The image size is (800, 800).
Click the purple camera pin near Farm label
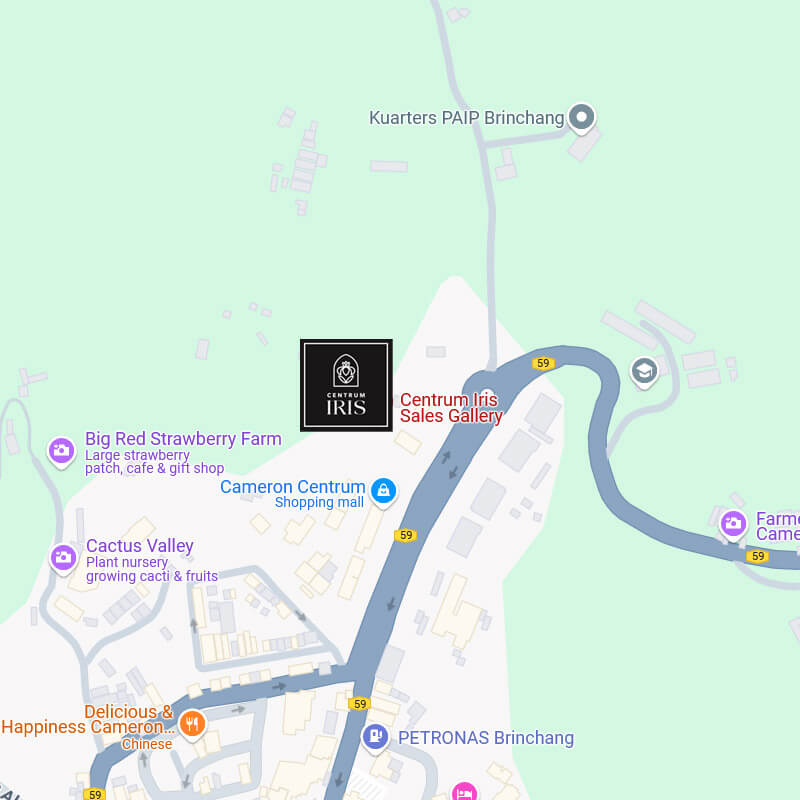pyautogui.click(x=734, y=524)
